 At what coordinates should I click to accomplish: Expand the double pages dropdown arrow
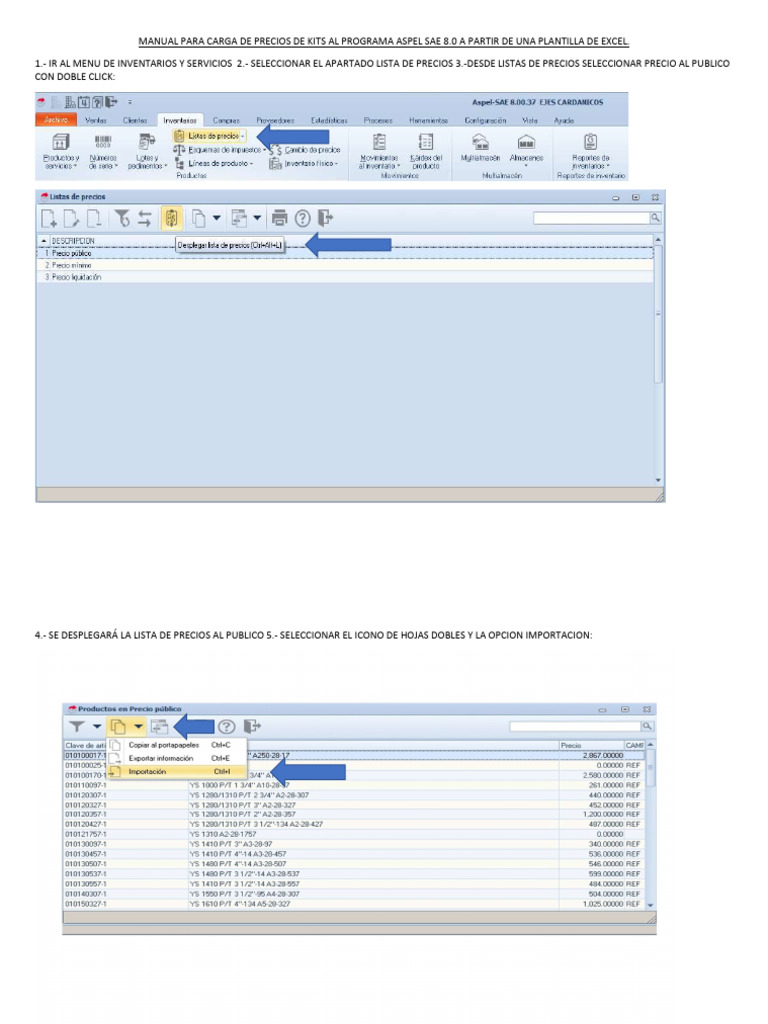[138, 726]
